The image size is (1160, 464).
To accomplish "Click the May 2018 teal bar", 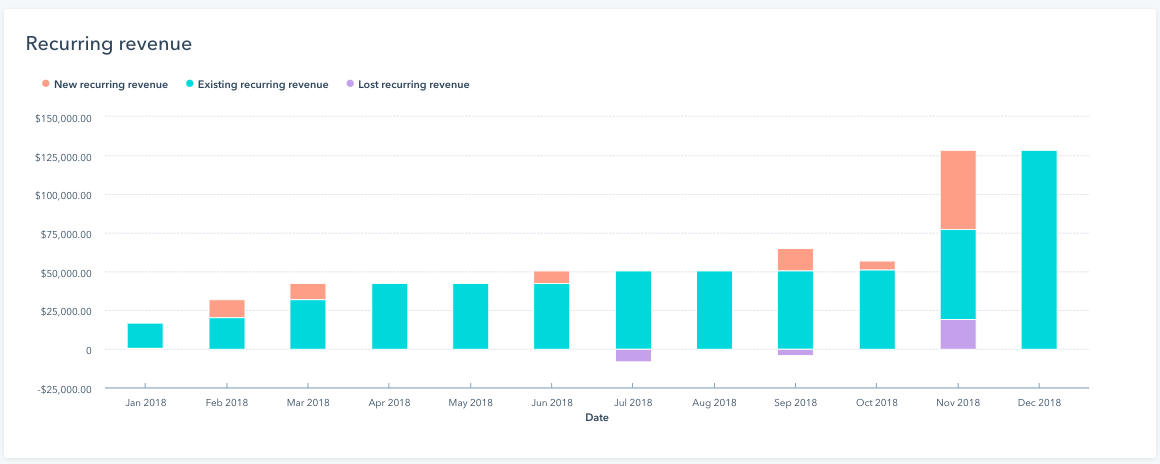I will (470, 316).
